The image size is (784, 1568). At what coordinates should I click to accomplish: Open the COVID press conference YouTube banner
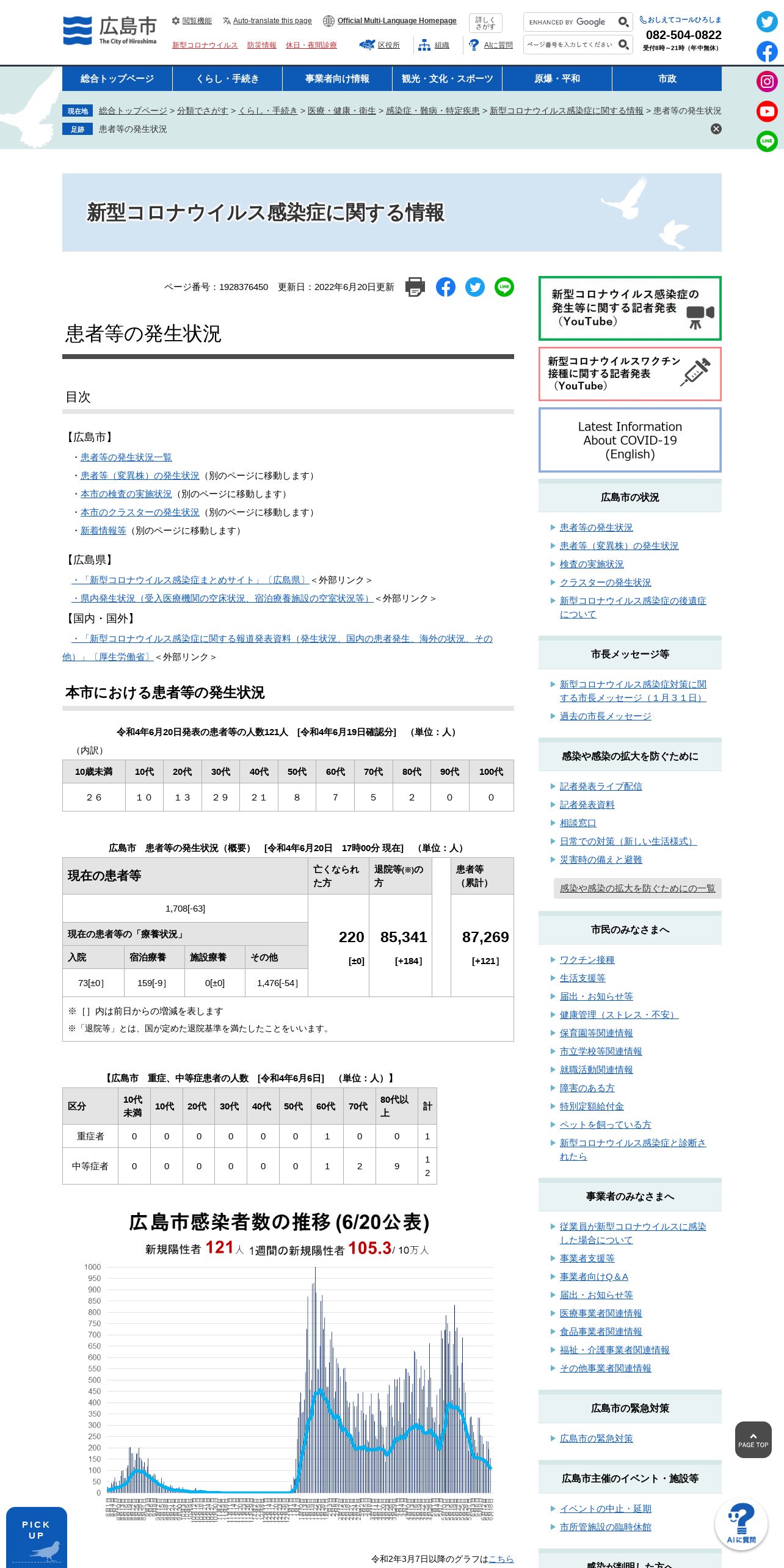tap(630, 308)
